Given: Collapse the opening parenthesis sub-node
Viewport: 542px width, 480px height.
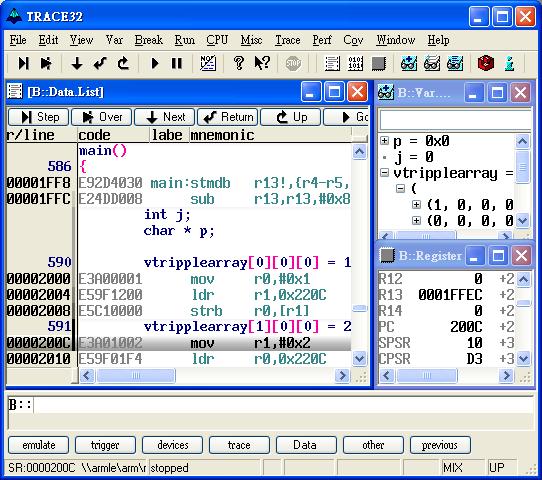Looking at the screenshot, I should pyautogui.click(x=400, y=188).
